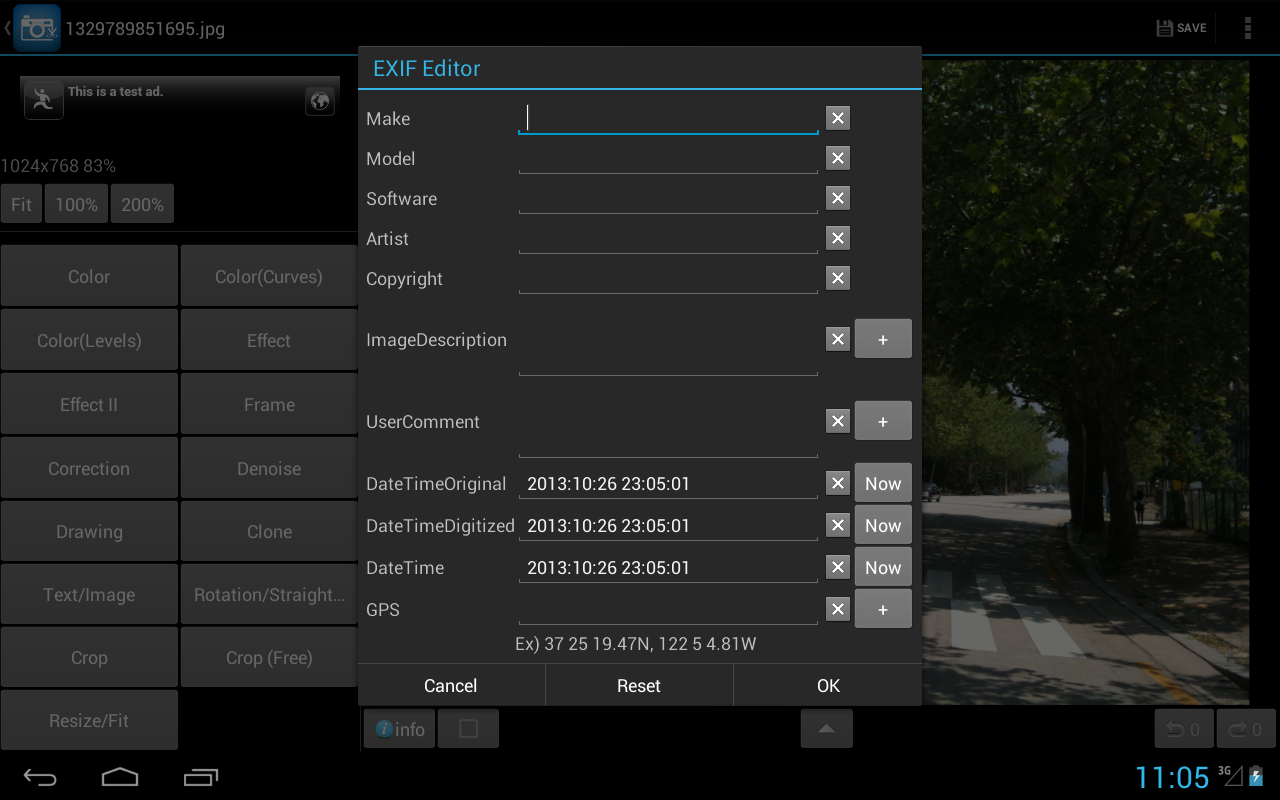Tap the Android home navigation icon
This screenshot has height=800, width=1280.
click(120, 777)
